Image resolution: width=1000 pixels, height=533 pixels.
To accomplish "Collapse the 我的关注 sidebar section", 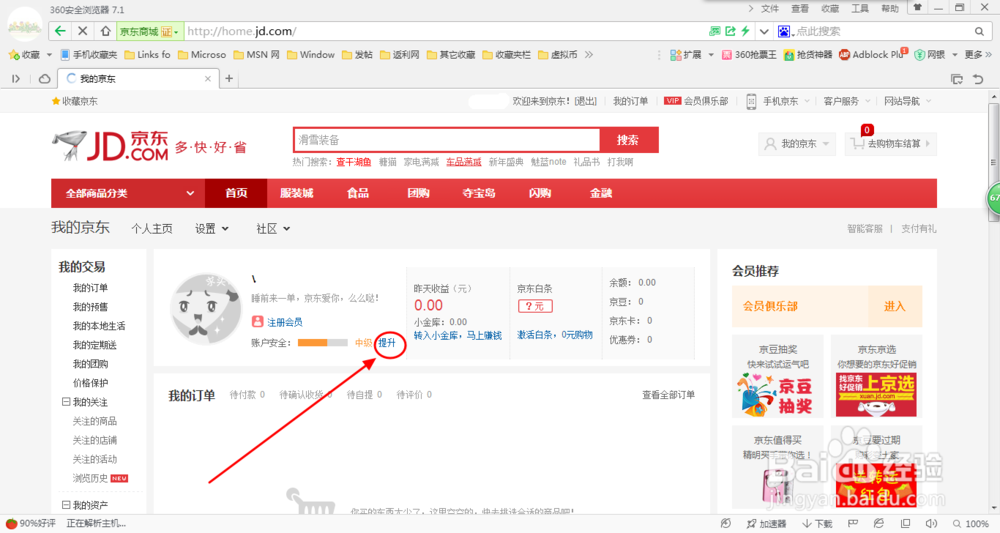I will (x=66, y=402).
